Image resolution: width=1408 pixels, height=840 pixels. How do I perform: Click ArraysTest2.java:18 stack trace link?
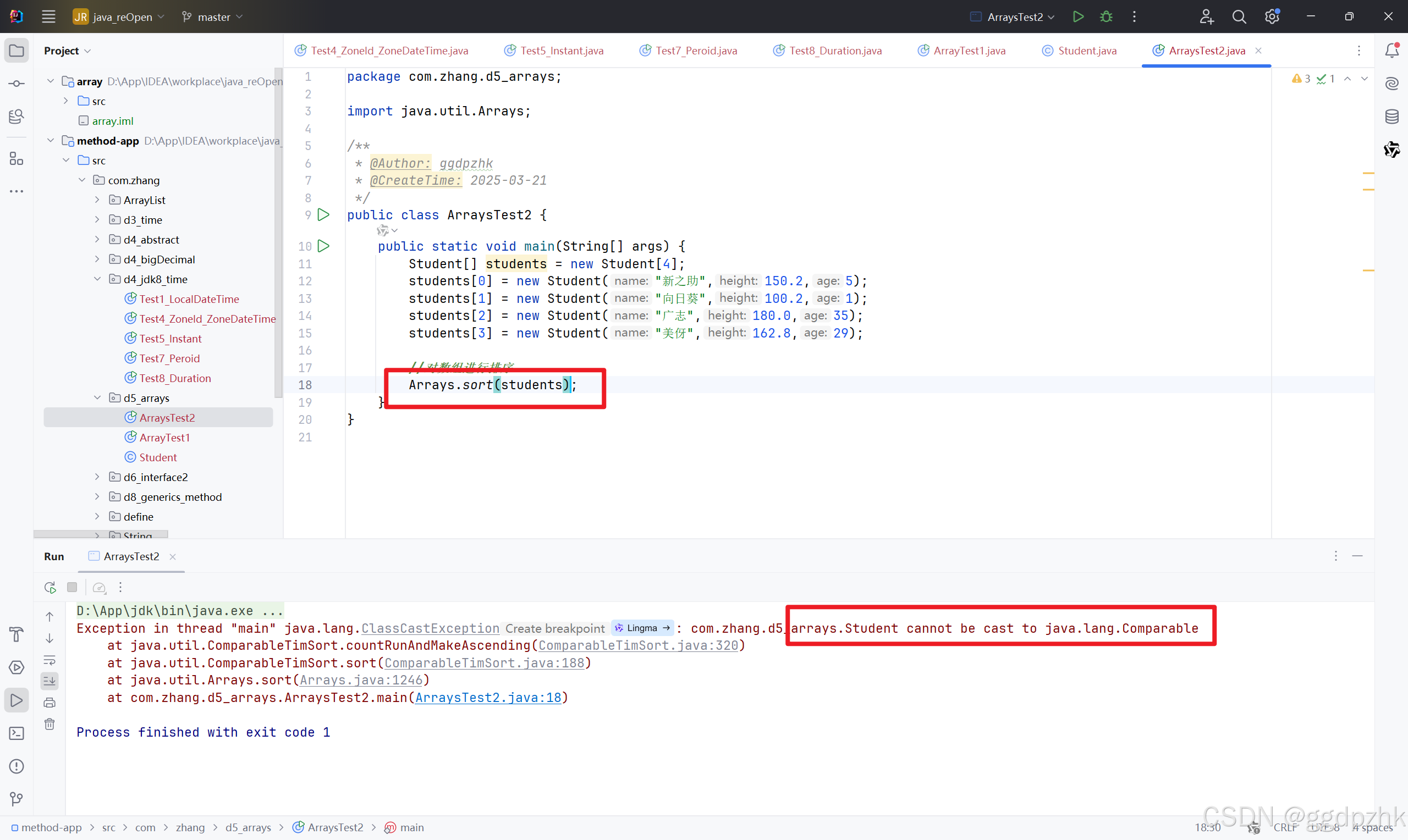point(488,698)
